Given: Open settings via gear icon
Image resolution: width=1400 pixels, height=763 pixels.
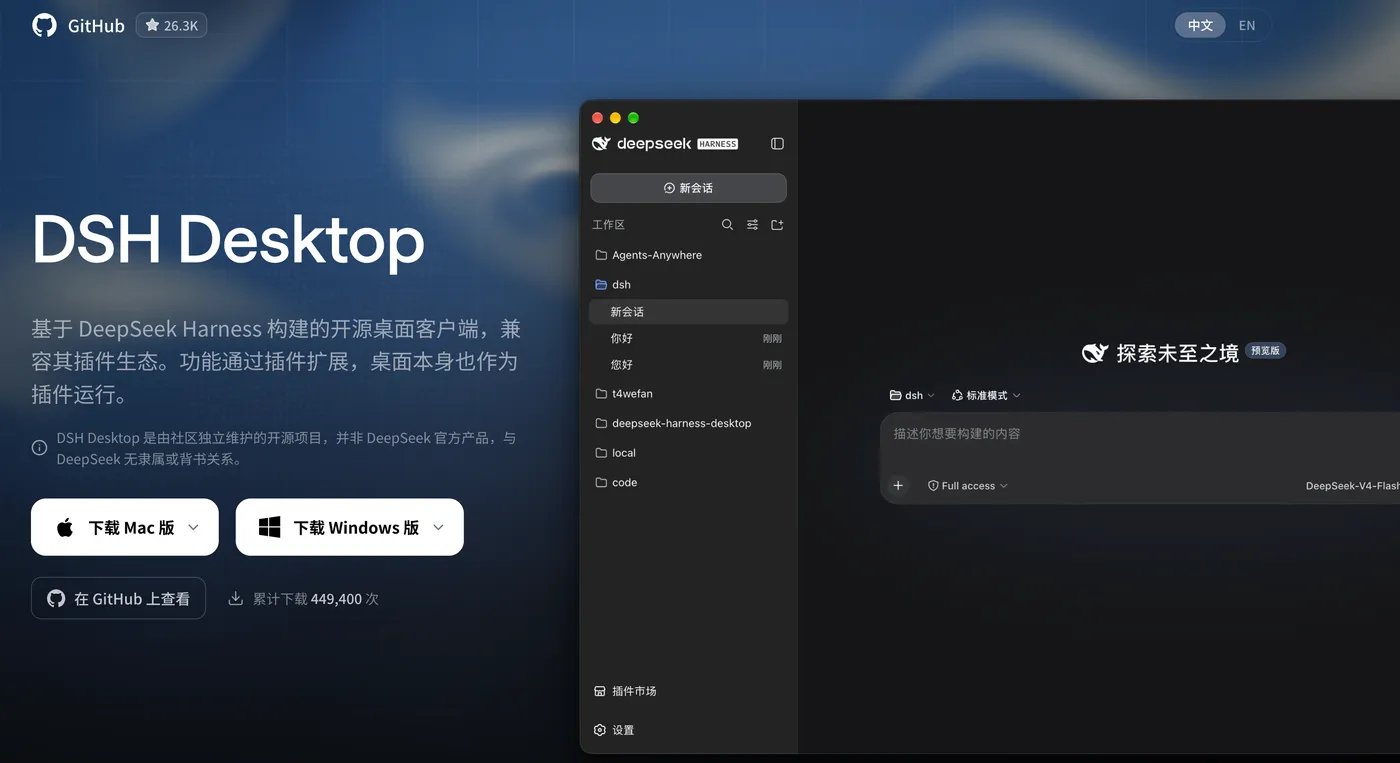Looking at the screenshot, I should click(600, 730).
